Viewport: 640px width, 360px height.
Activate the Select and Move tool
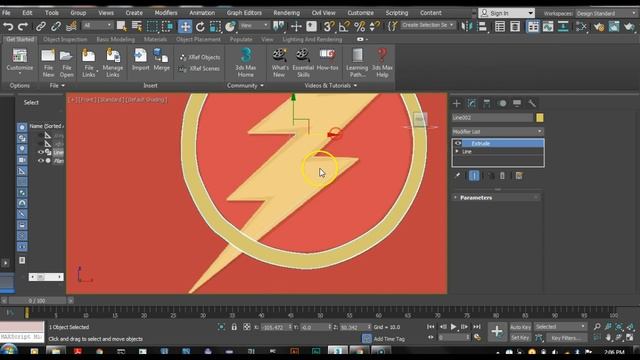tap(185, 27)
